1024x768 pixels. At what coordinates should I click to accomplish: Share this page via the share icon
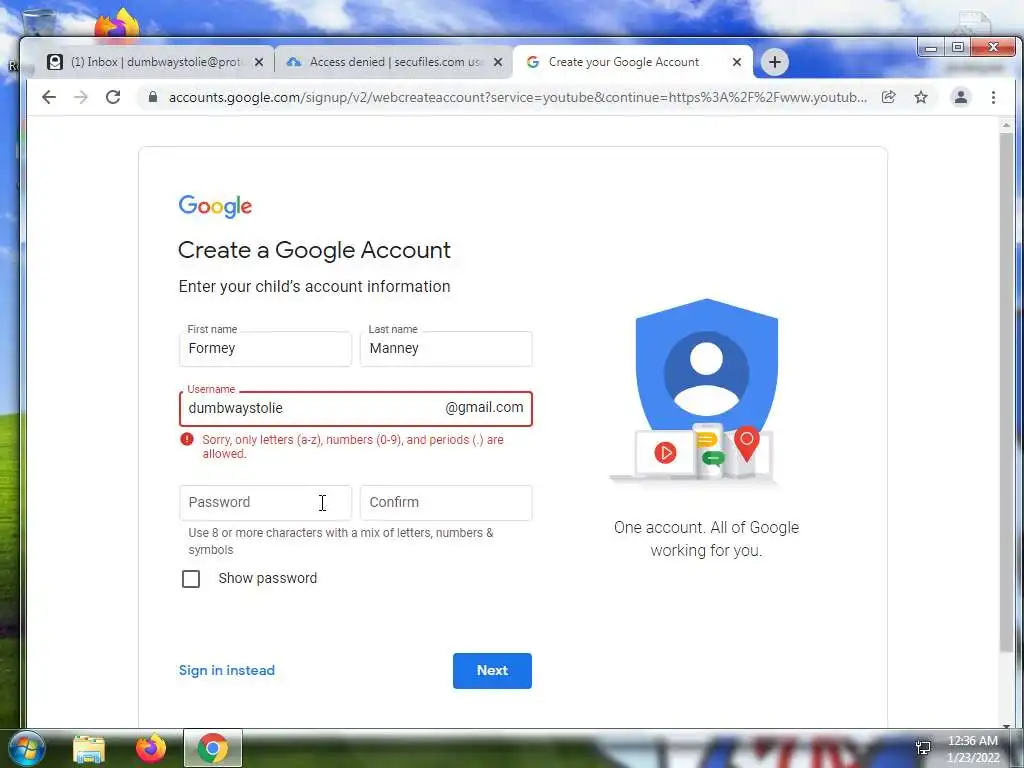point(888,97)
